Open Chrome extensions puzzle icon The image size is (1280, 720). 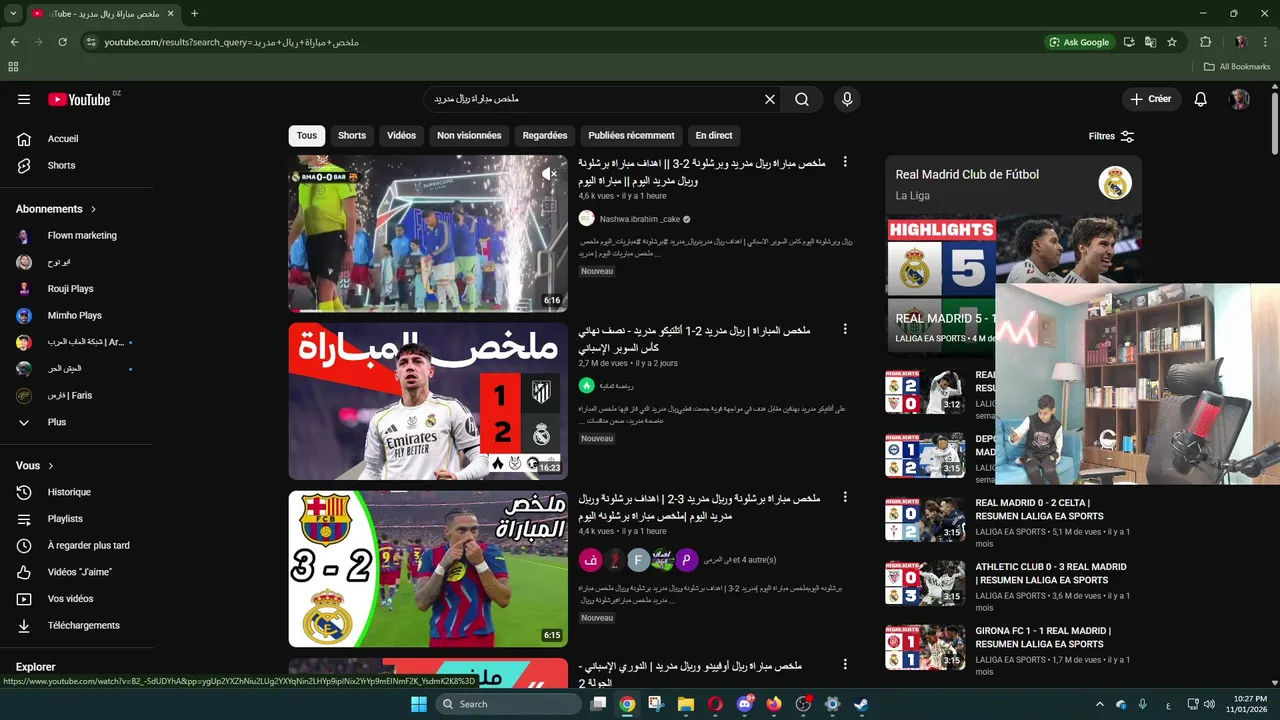[x=1206, y=42]
